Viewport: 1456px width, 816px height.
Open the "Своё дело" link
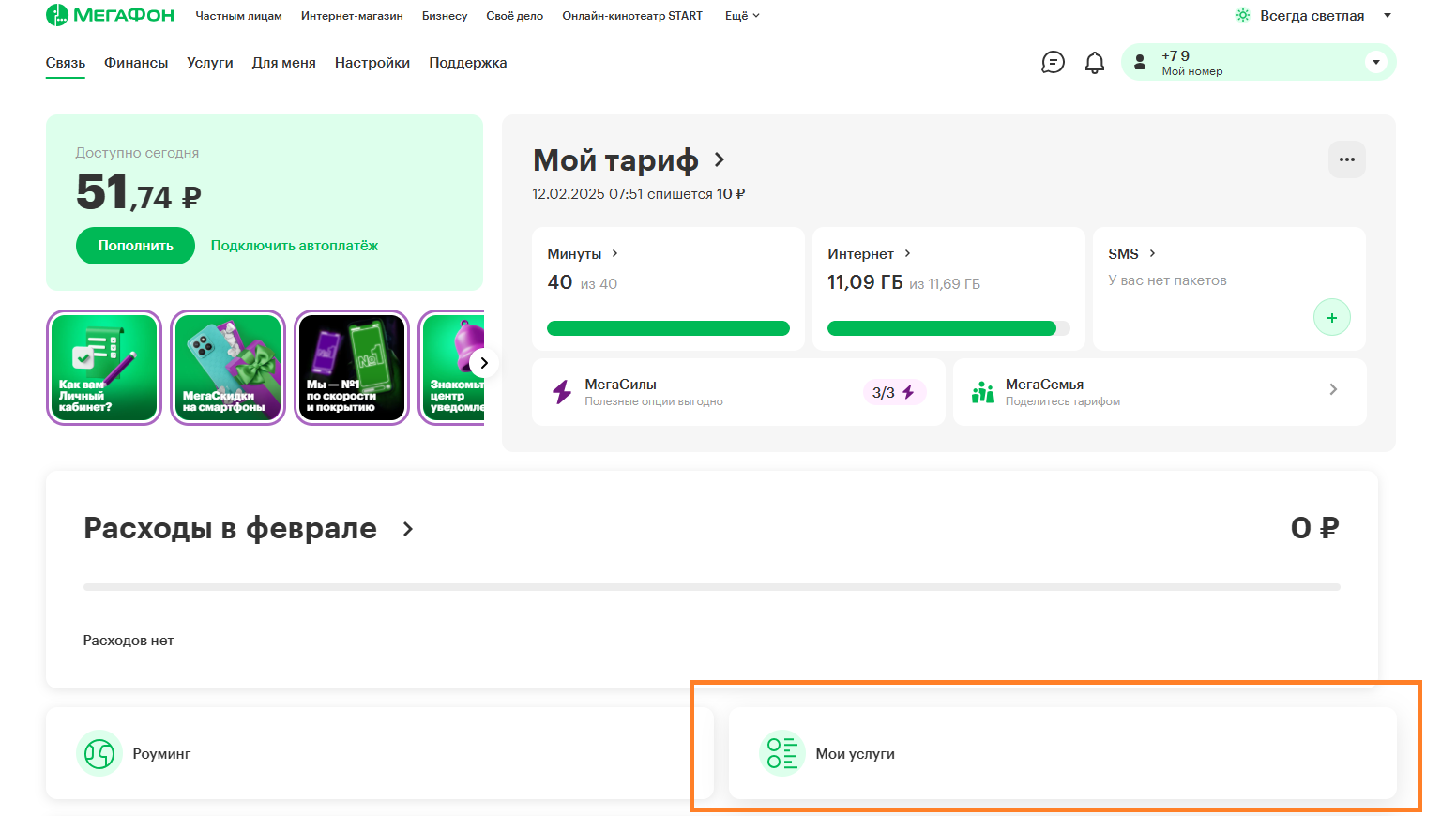point(515,16)
